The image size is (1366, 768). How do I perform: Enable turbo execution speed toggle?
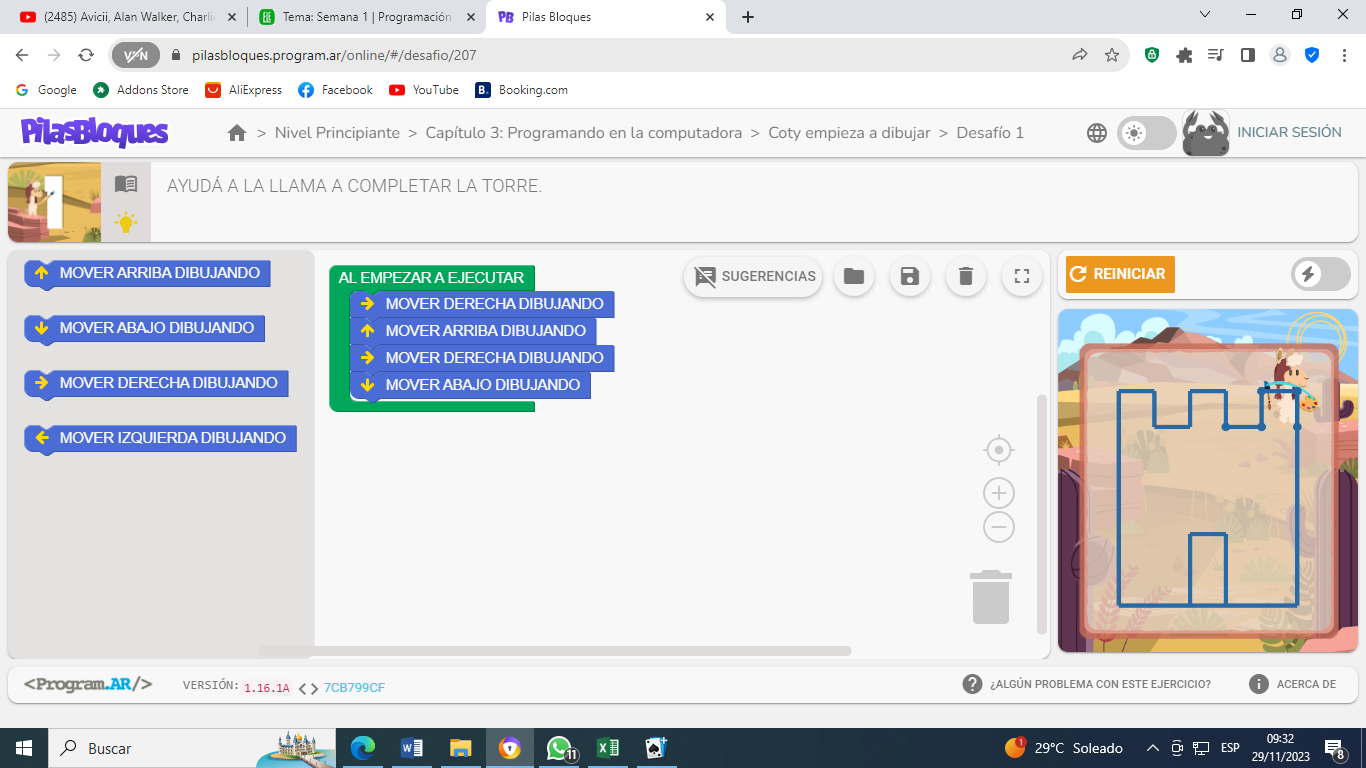tap(1320, 274)
